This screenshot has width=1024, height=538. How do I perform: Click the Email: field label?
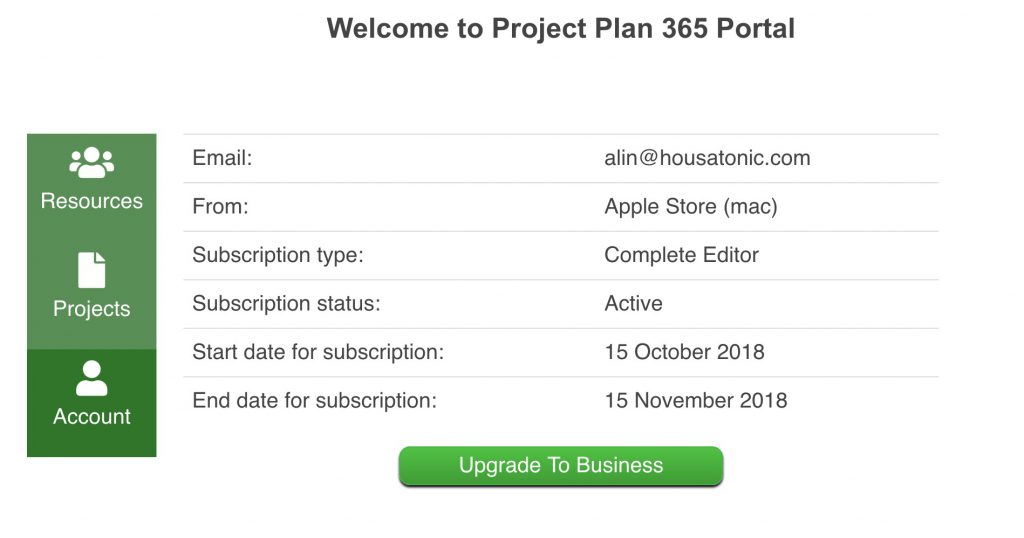[222, 158]
